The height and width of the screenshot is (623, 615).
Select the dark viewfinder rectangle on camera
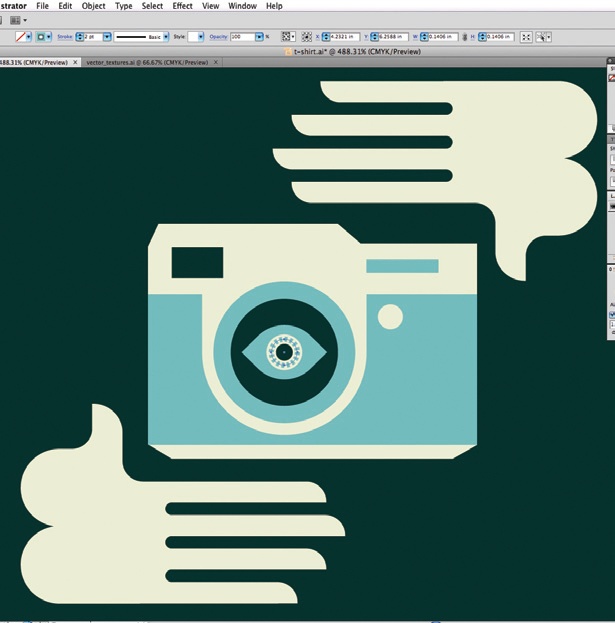click(197, 262)
